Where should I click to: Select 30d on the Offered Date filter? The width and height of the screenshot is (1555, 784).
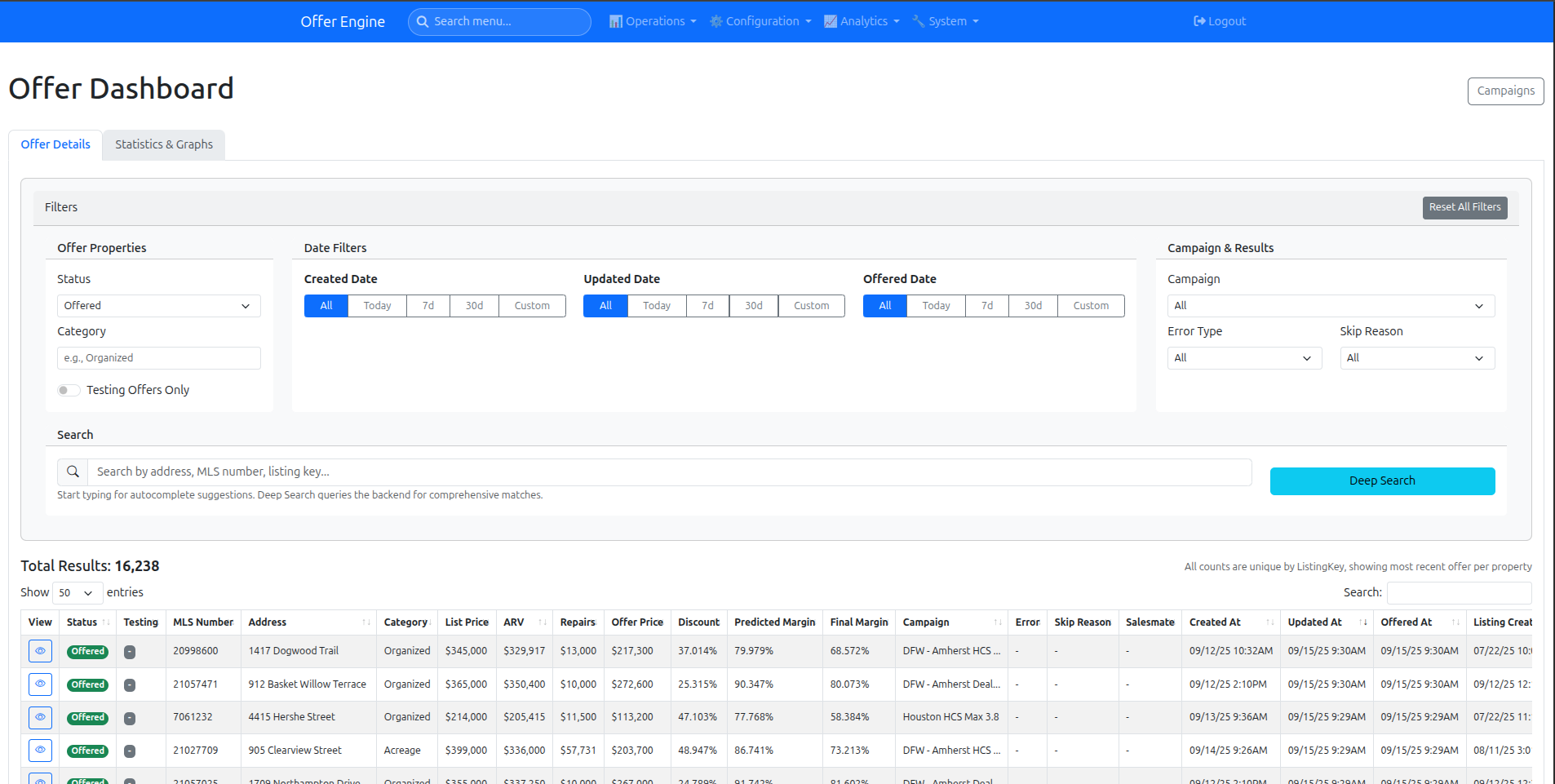pos(1032,305)
